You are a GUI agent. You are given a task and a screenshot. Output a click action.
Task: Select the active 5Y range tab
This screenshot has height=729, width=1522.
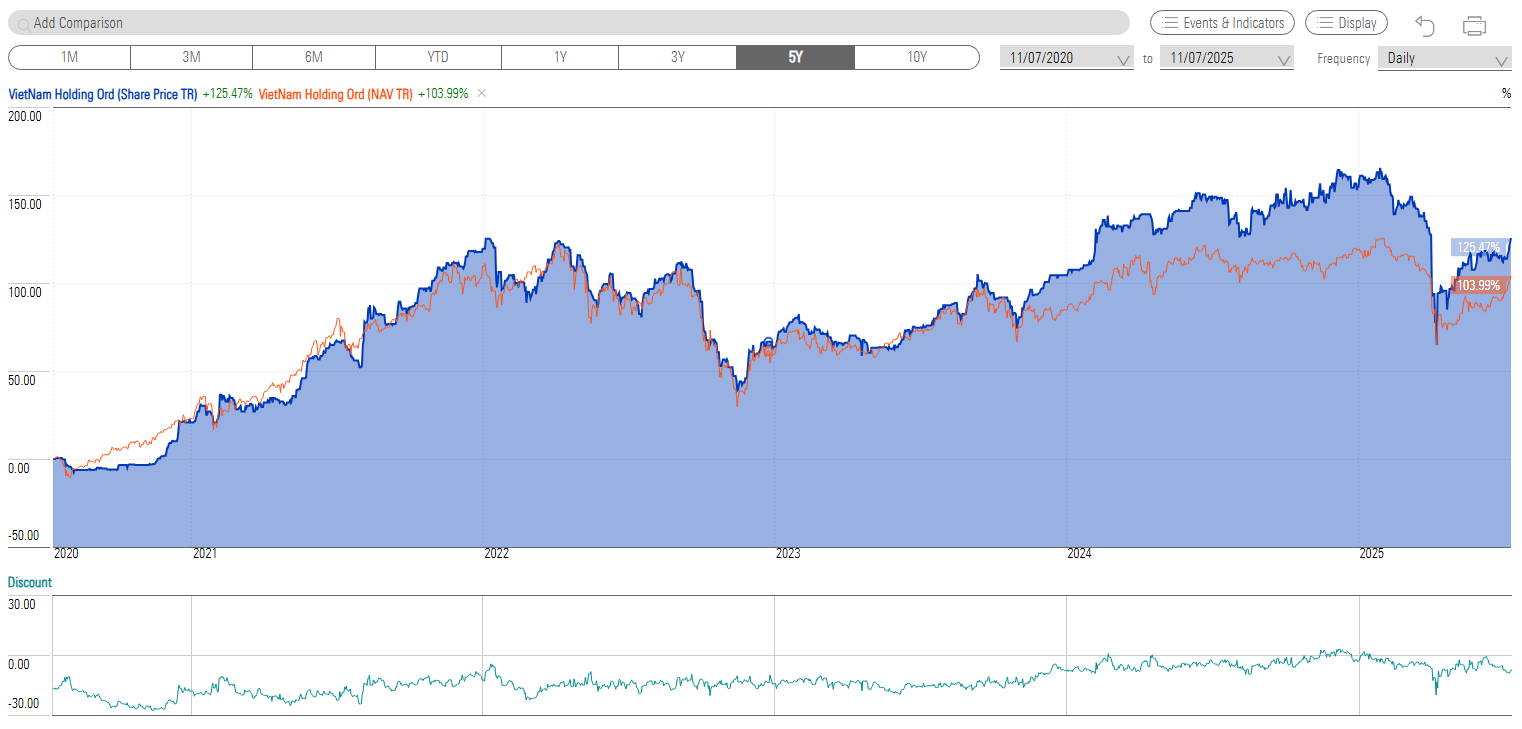click(796, 57)
